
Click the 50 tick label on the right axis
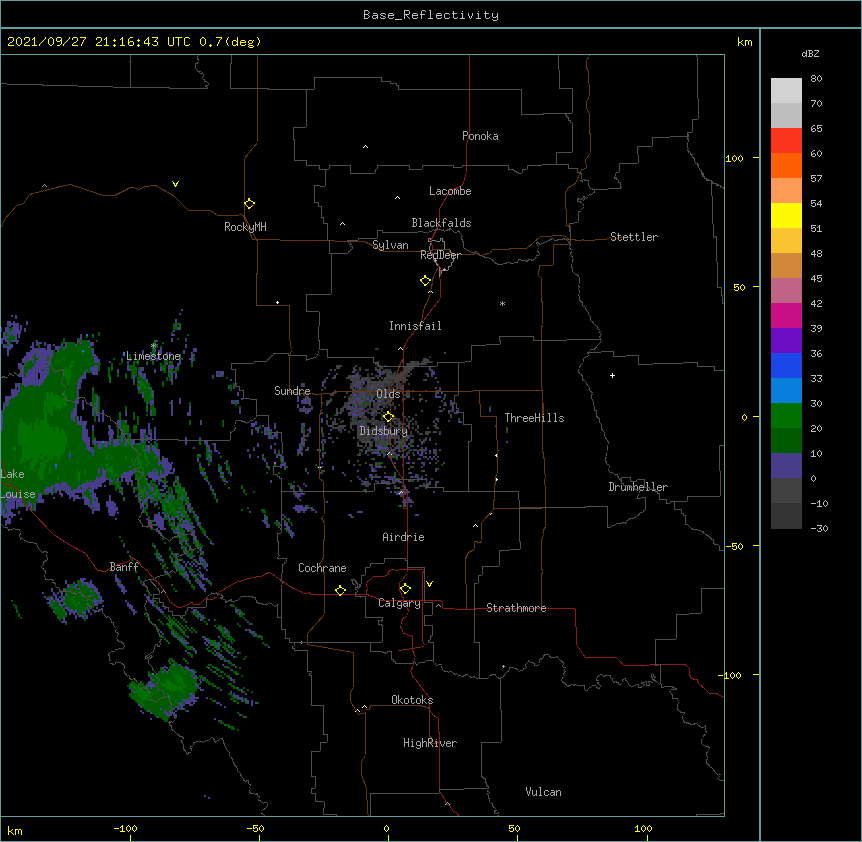click(x=739, y=287)
